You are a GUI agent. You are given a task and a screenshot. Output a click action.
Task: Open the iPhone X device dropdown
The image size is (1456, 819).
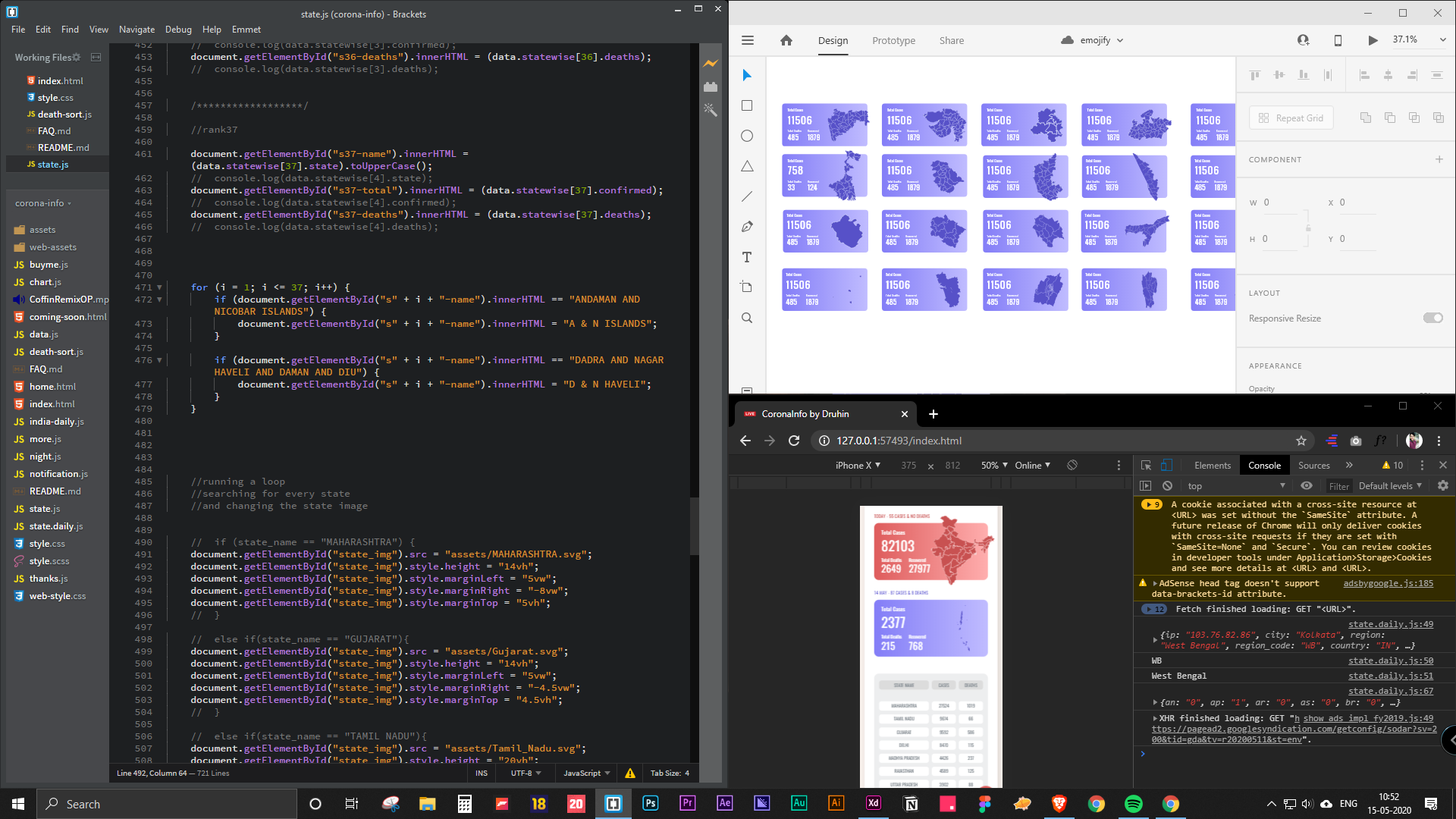tap(858, 465)
